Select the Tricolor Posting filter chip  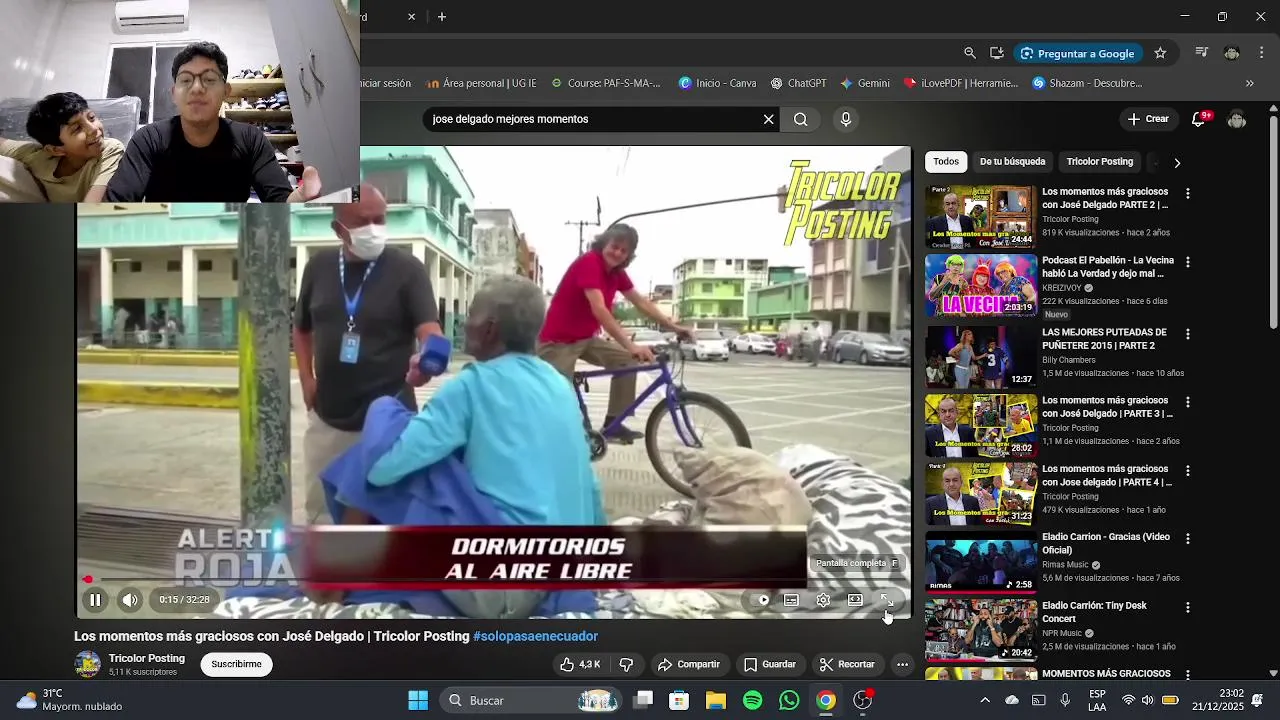(x=1100, y=162)
